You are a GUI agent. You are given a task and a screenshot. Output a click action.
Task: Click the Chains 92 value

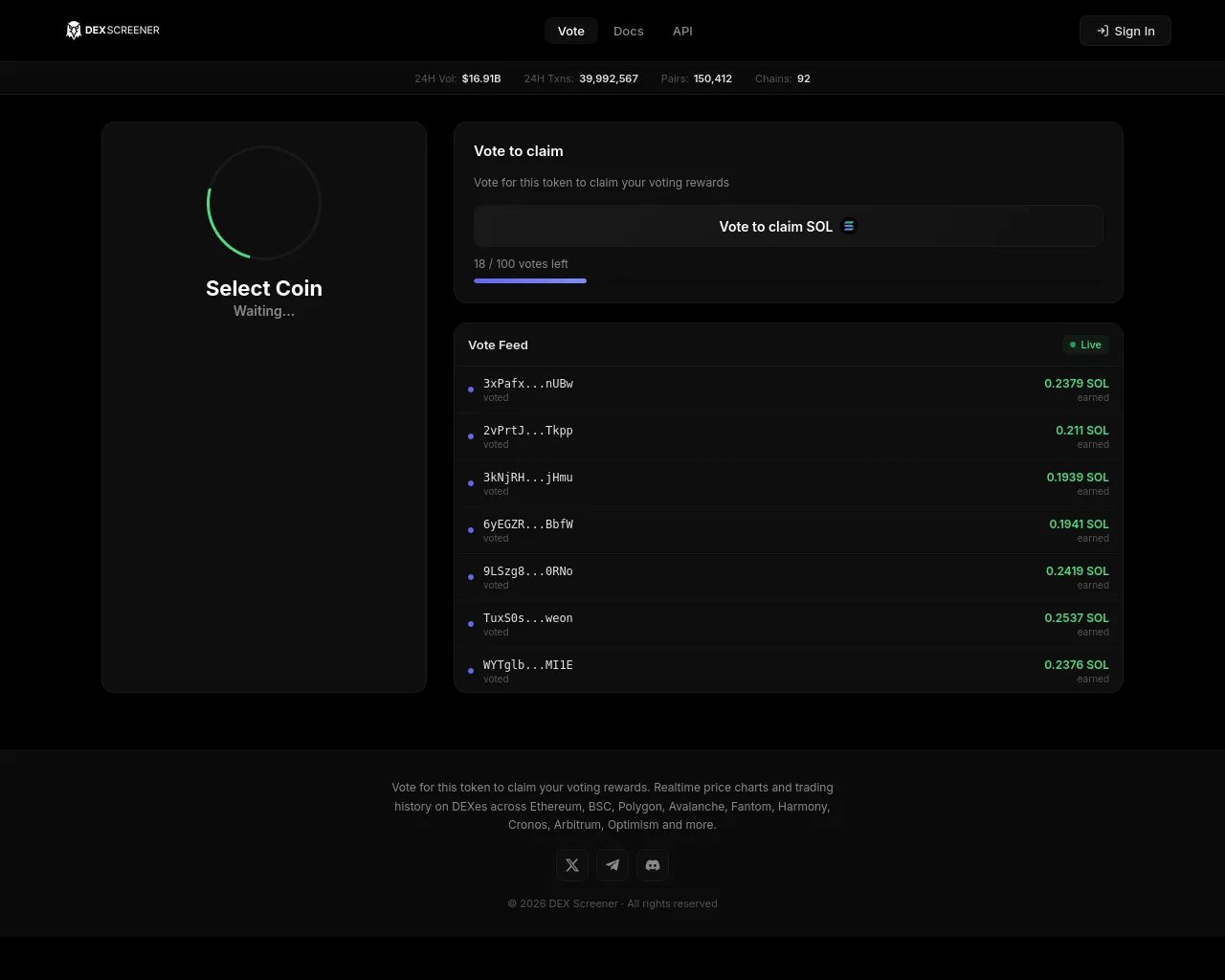tap(804, 78)
